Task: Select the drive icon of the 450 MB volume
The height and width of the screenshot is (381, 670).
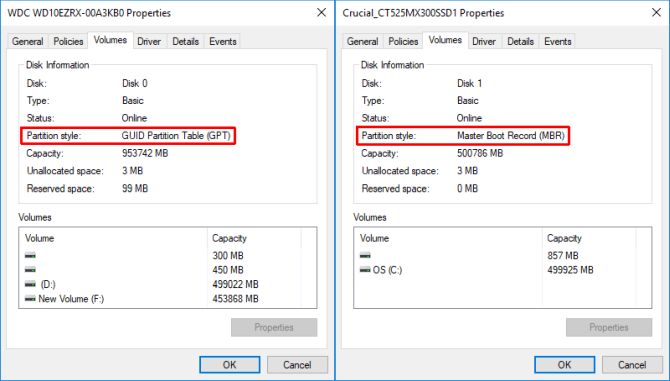Action: (x=30, y=270)
